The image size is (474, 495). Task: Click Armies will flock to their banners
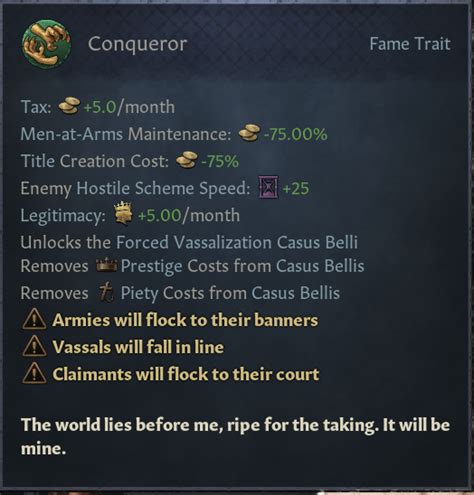point(185,320)
